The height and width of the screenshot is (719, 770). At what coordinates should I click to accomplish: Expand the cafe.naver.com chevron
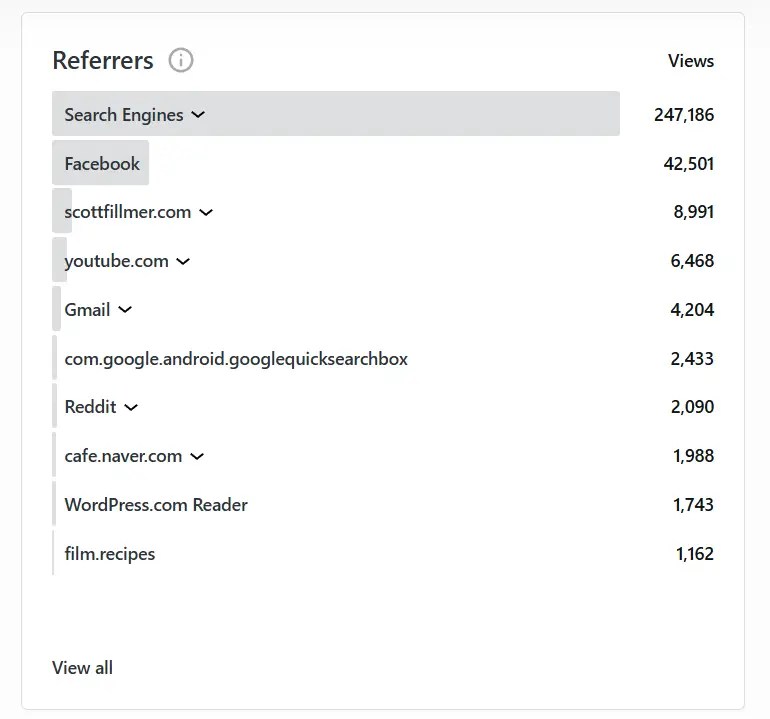197,456
